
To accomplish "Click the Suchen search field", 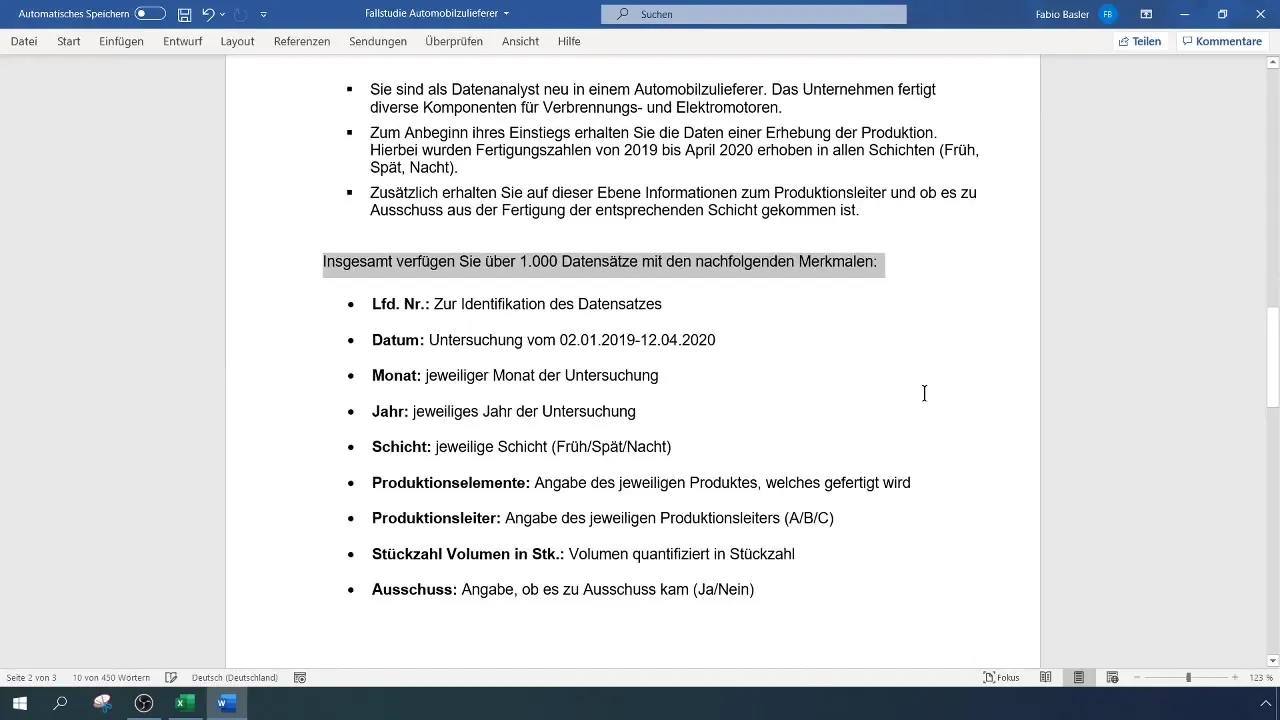I will 754,14.
